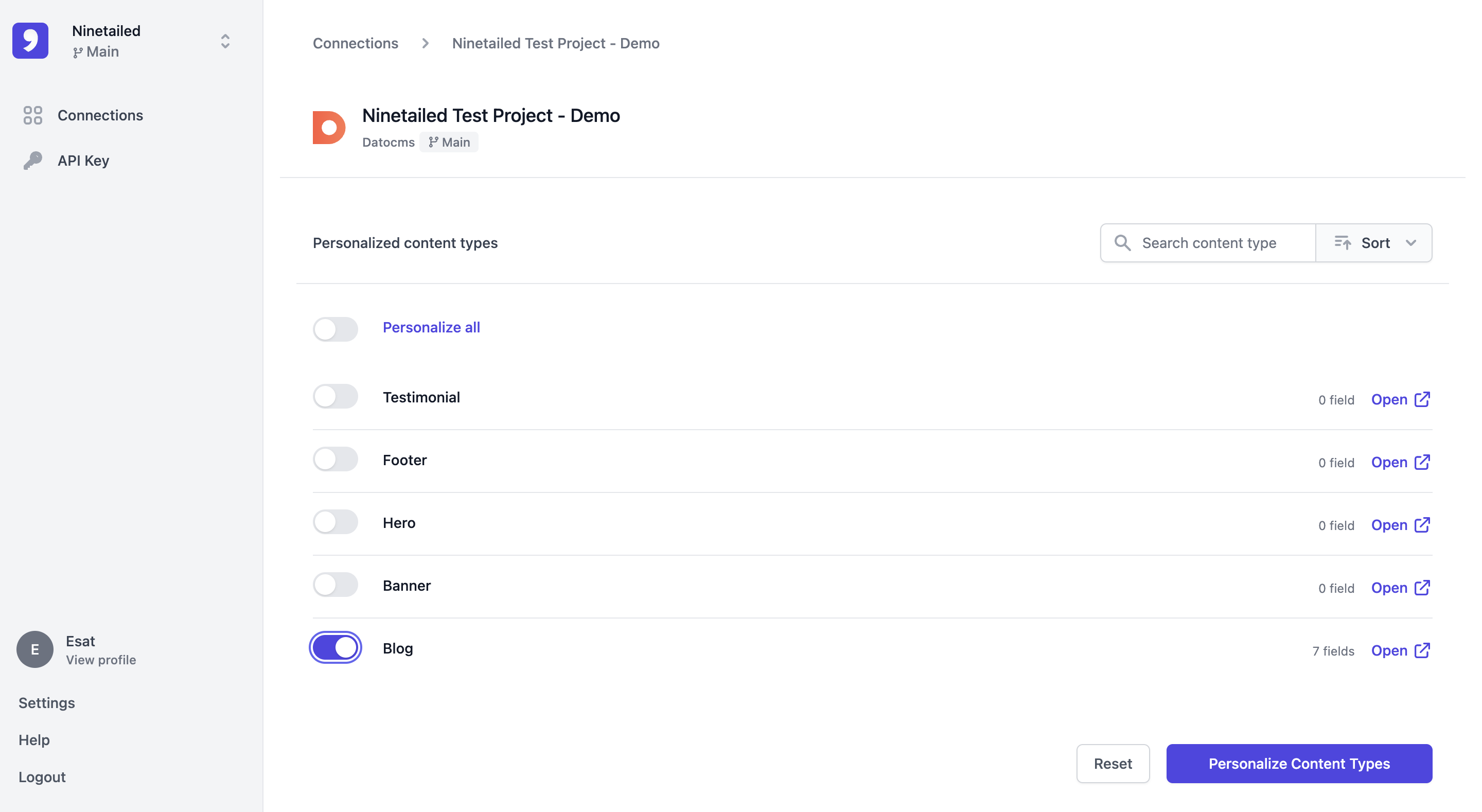Open Connections in the sidebar

coord(100,115)
